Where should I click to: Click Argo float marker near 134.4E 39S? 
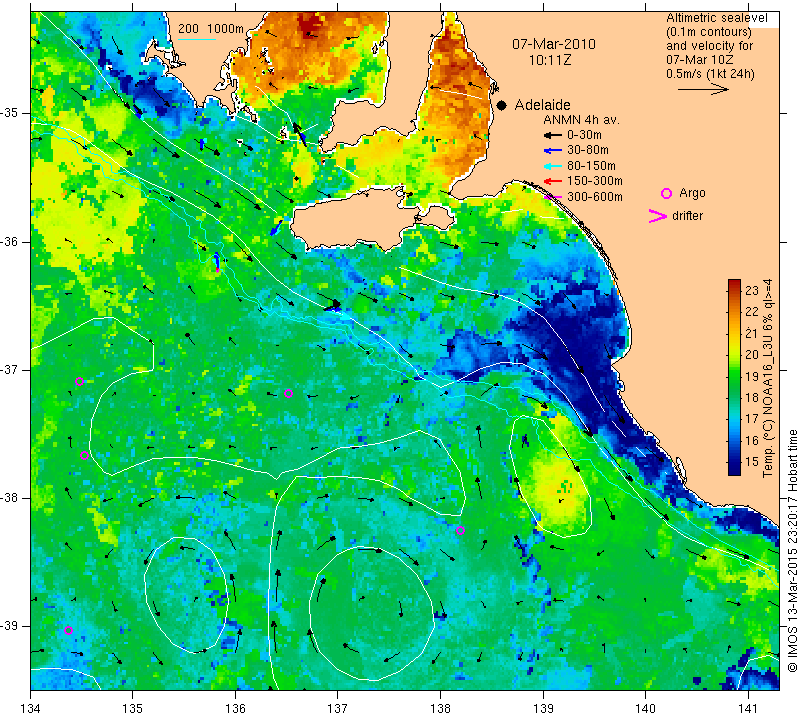(x=68, y=630)
